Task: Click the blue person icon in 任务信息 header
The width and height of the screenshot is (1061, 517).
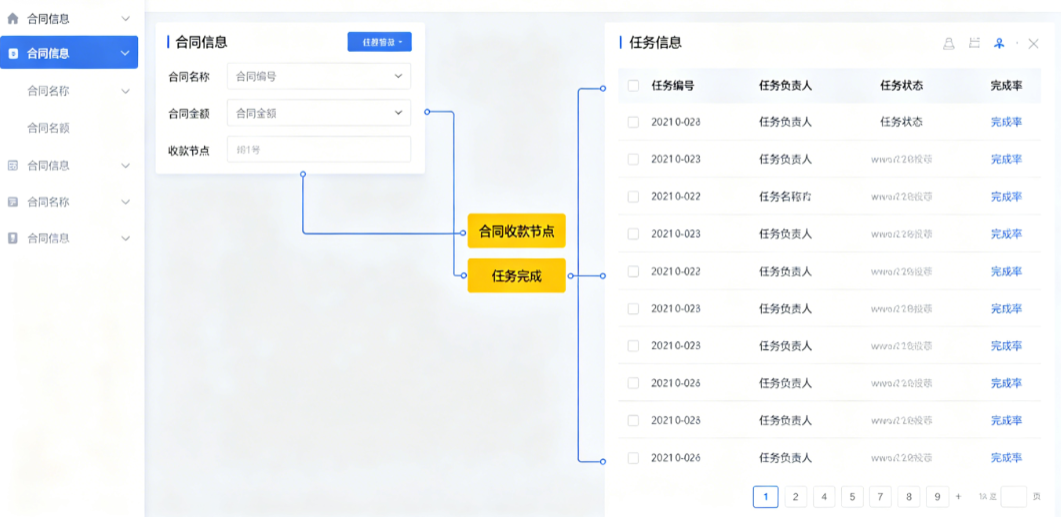Action: pos(999,43)
